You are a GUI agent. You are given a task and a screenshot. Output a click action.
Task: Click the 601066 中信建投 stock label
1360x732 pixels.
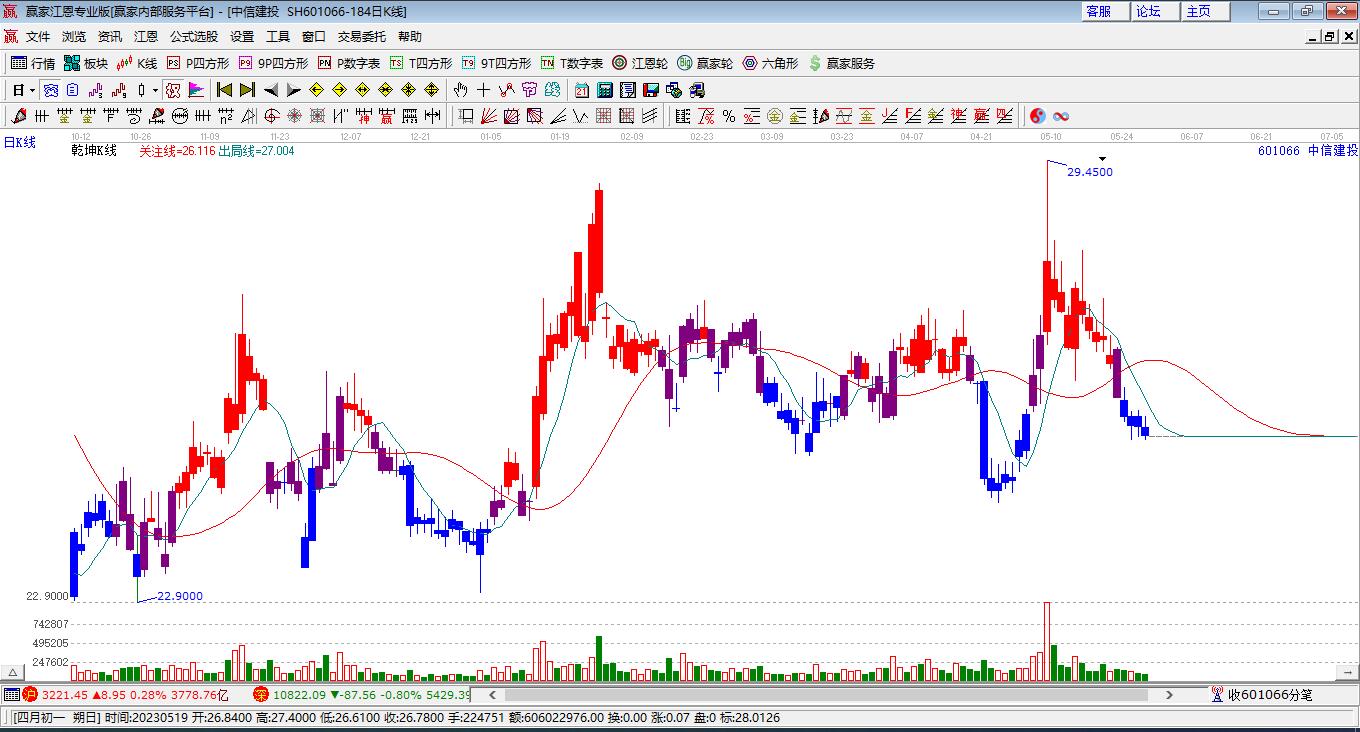coord(1308,151)
